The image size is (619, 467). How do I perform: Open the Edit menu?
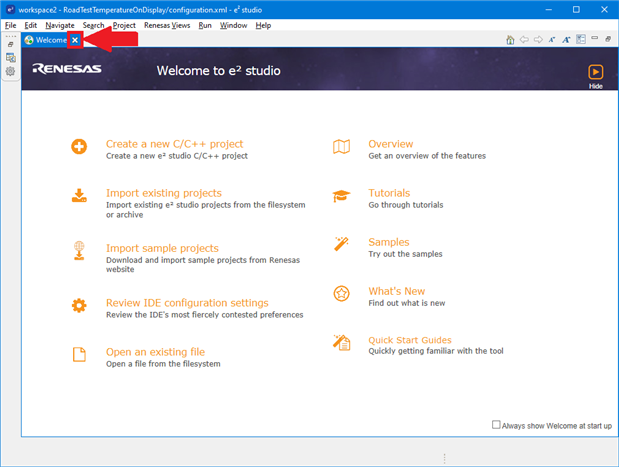point(30,25)
